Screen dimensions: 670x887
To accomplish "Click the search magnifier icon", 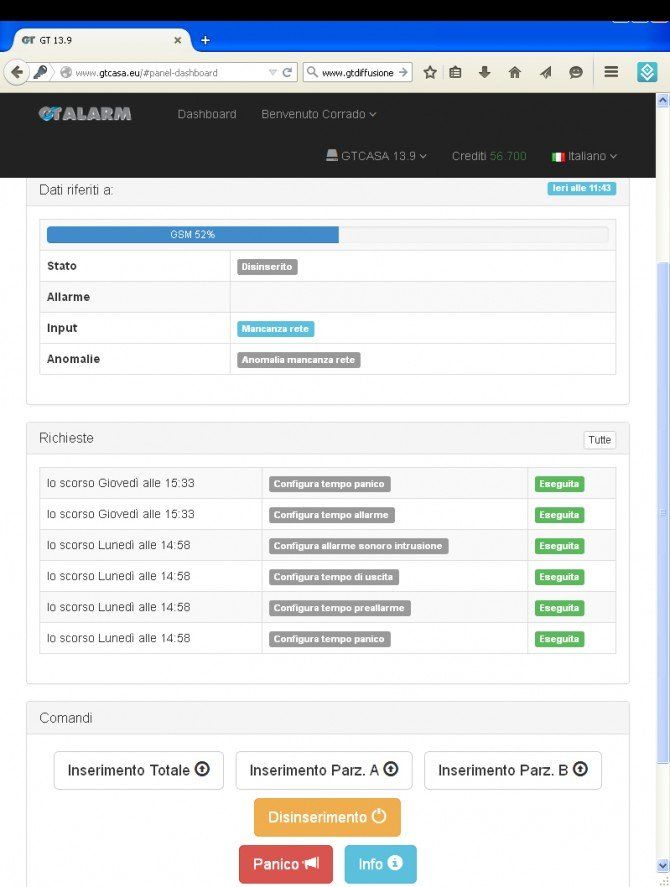I will point(312,72).
